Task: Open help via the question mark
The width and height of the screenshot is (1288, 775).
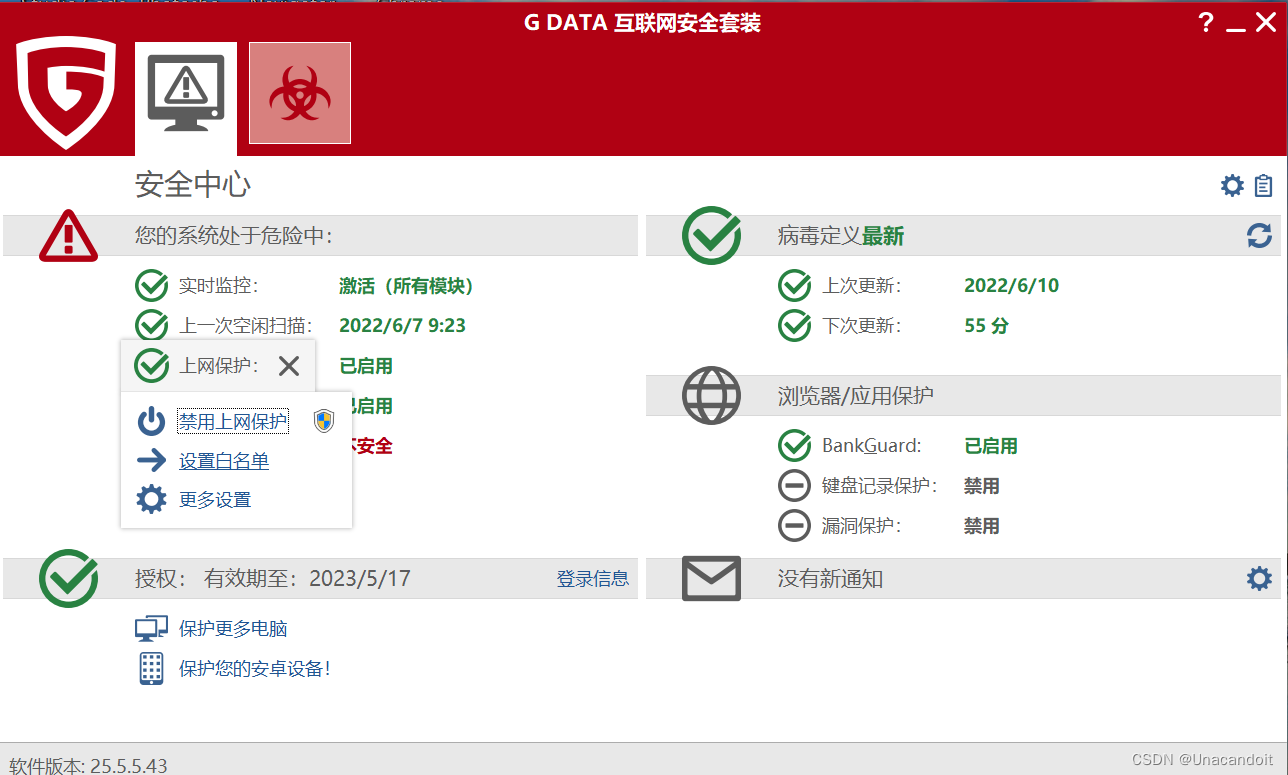Action: point(1206,22)
